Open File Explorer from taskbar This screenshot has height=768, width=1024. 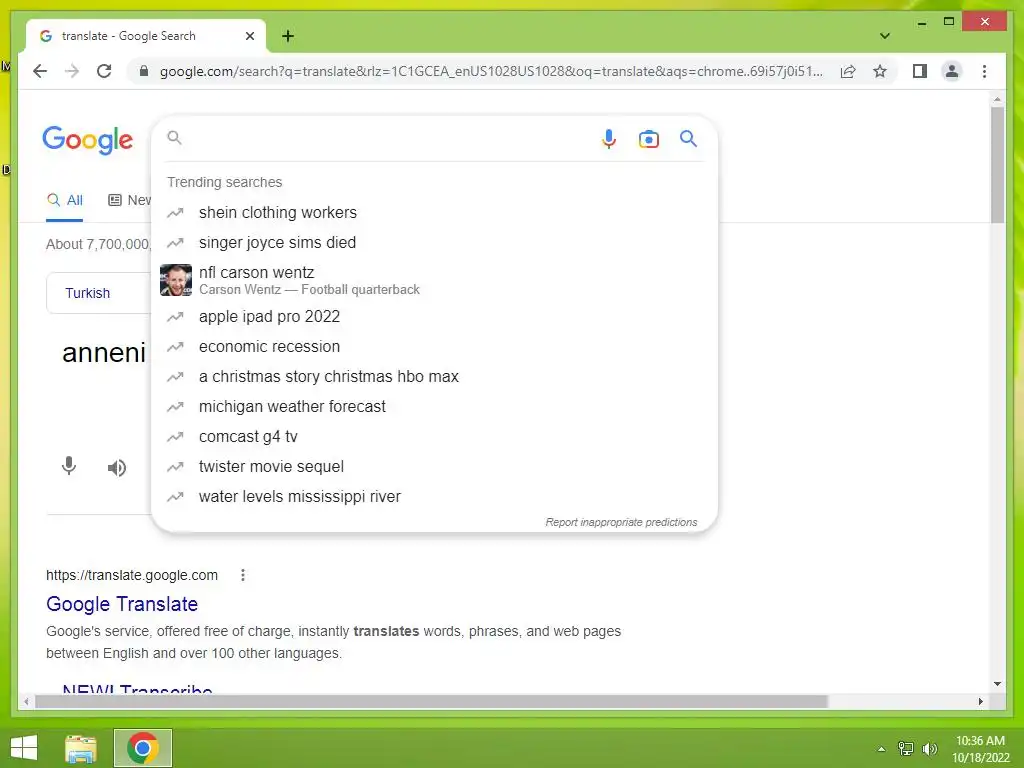(x=81, y=748)
